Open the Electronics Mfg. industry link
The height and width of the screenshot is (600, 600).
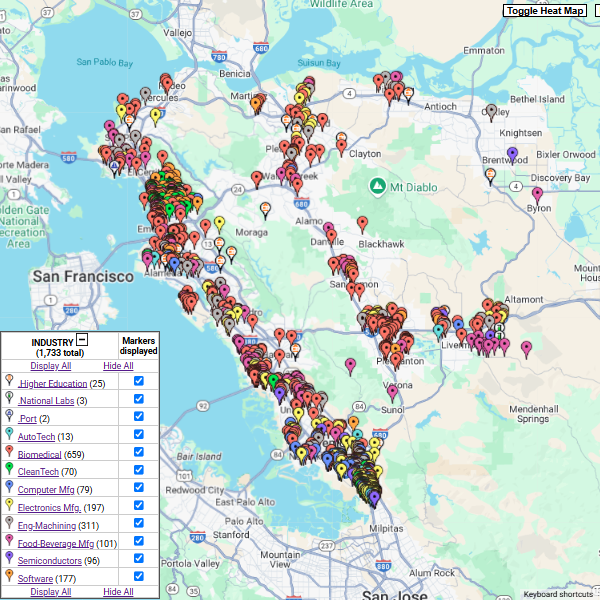point(49,508)
